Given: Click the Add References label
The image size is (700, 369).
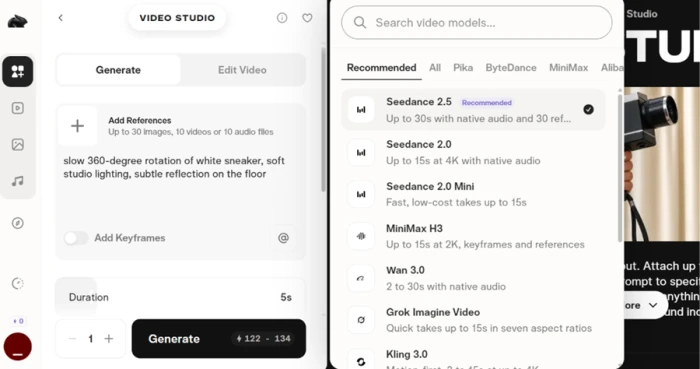Looking at the screenshot, I should (140, 120).
